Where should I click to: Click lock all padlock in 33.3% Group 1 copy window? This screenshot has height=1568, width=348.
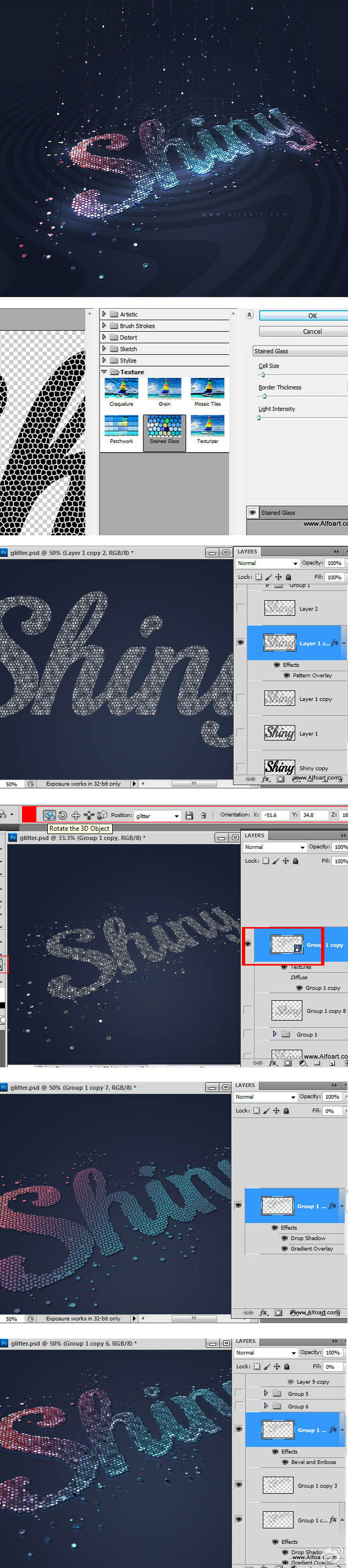296,860
